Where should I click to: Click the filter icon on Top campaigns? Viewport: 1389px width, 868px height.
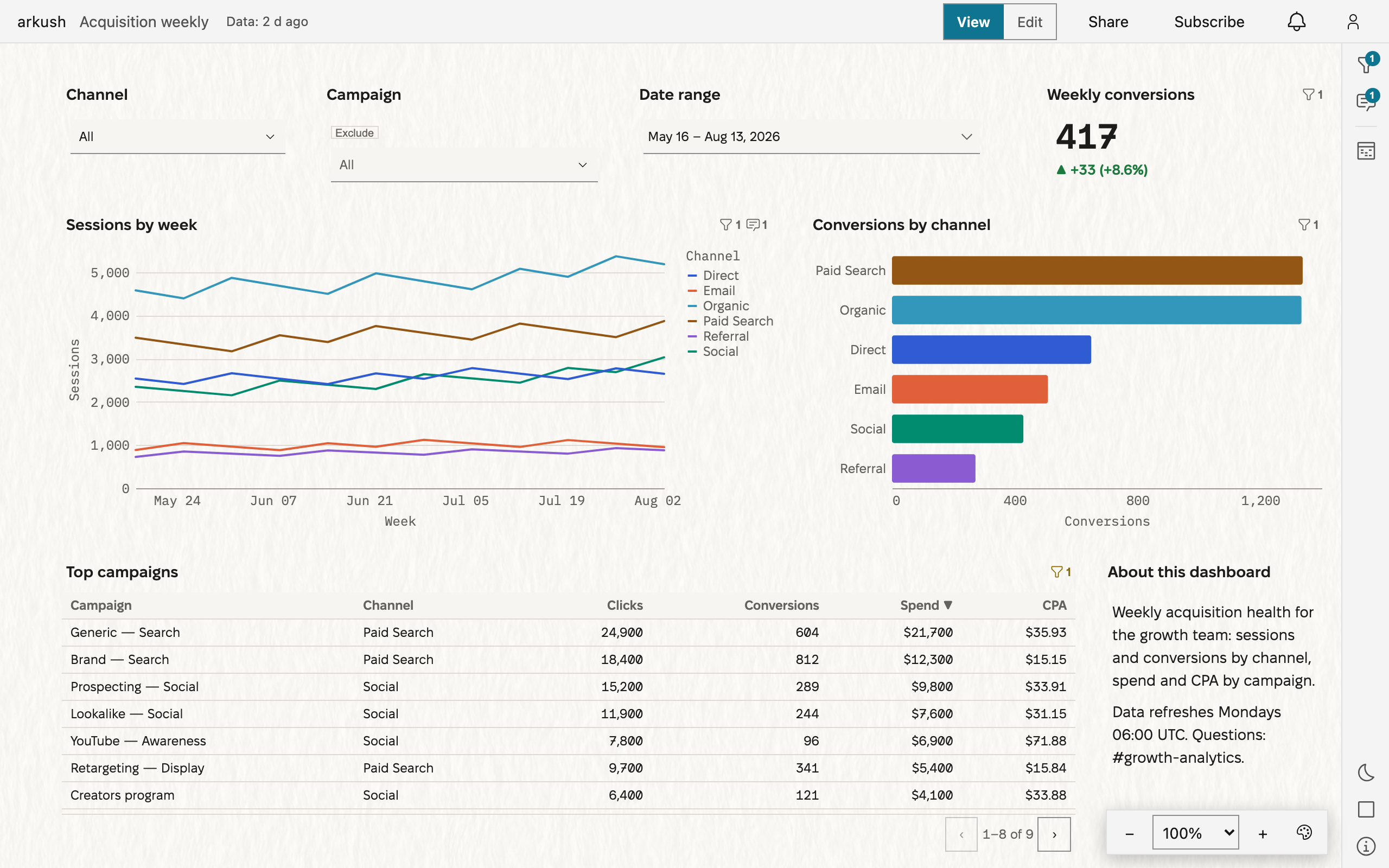[1061, 572]
